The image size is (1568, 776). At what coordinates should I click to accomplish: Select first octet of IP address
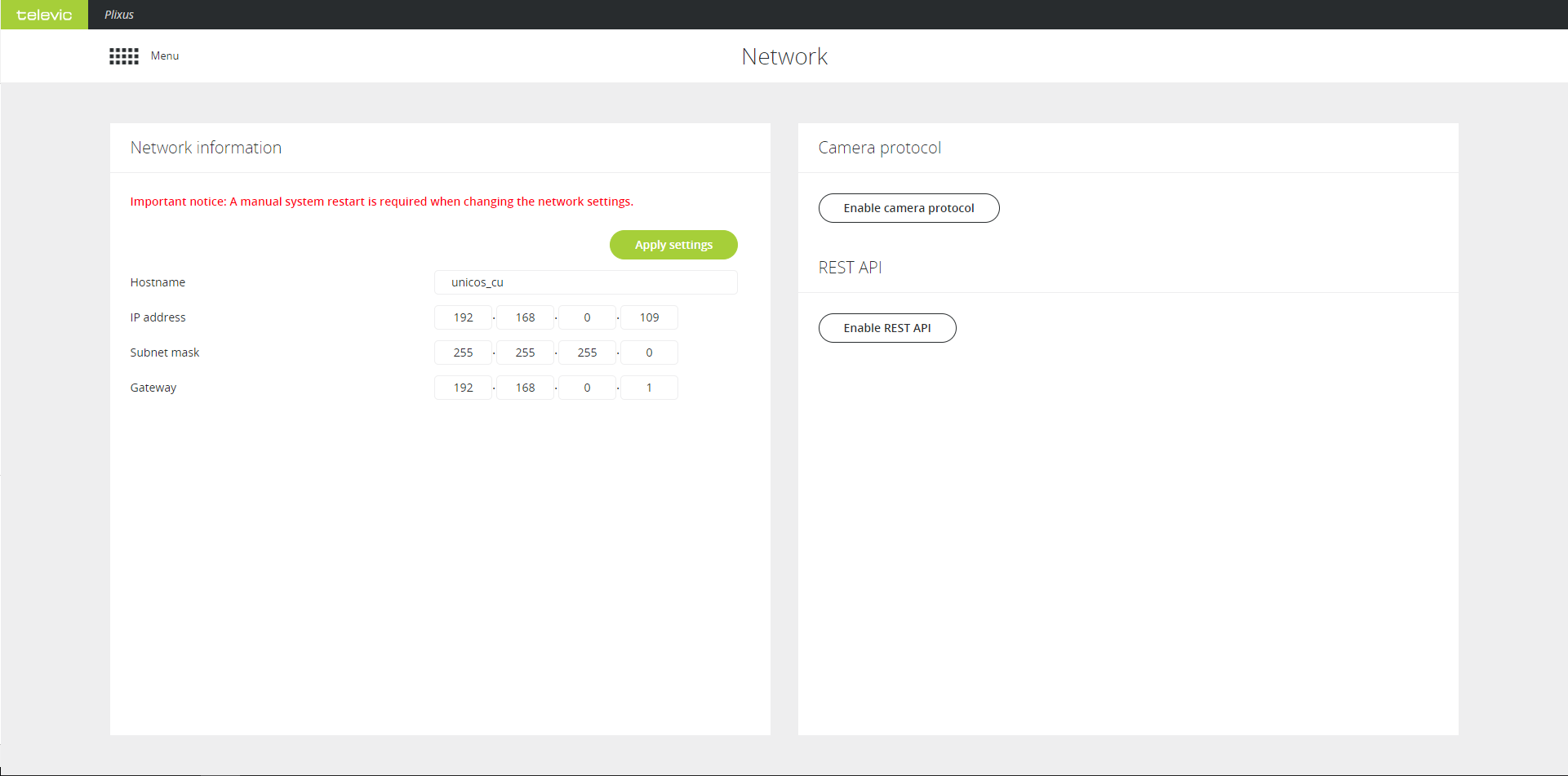tap(463, 317)
